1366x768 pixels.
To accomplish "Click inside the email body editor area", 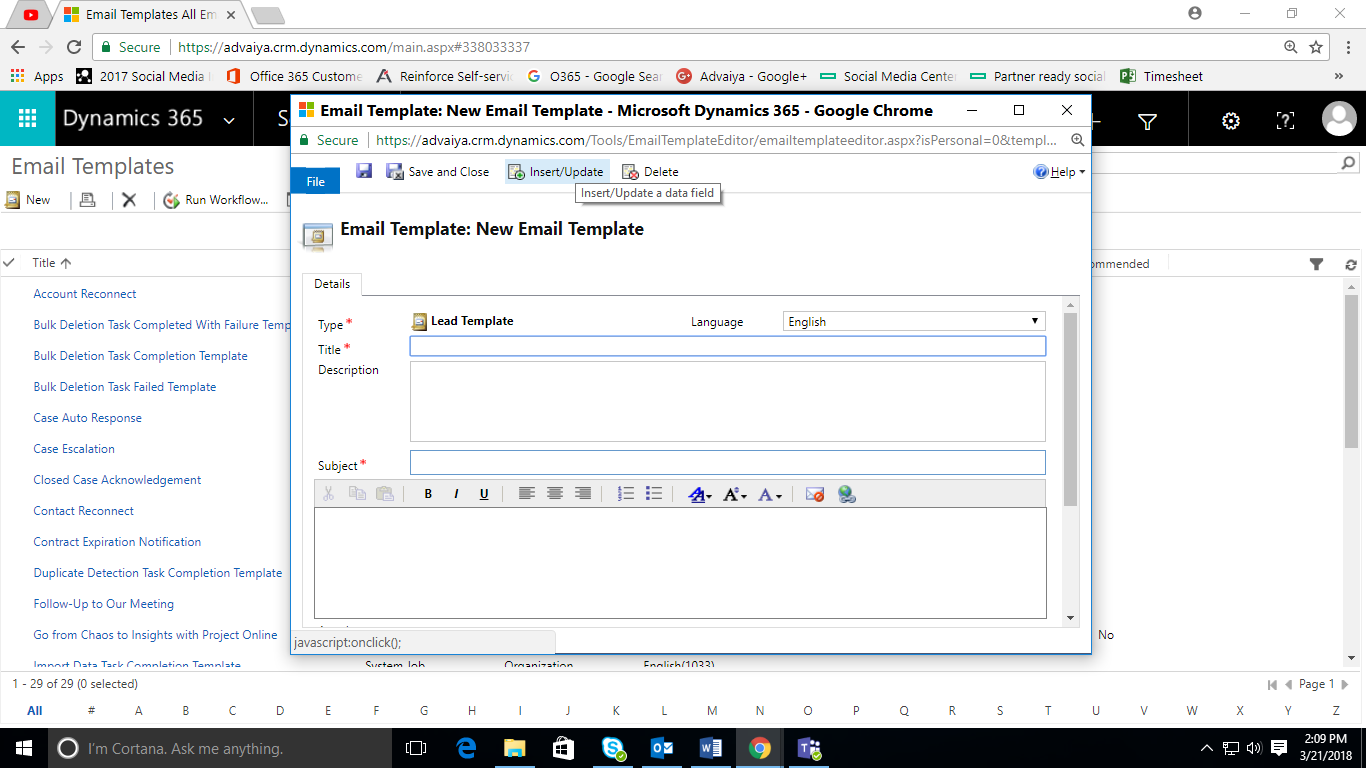I will (680, 562).
